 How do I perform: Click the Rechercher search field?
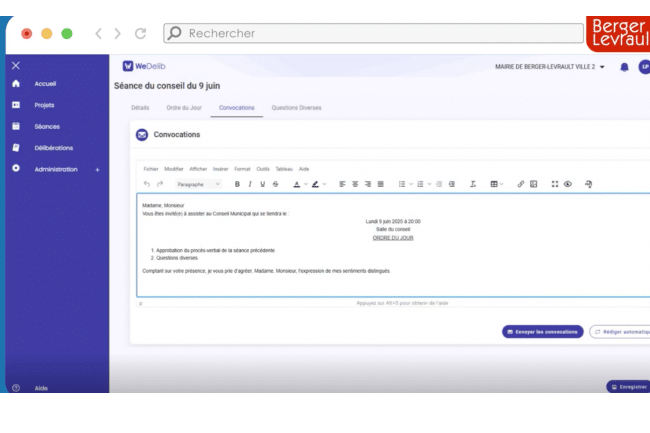373,33
